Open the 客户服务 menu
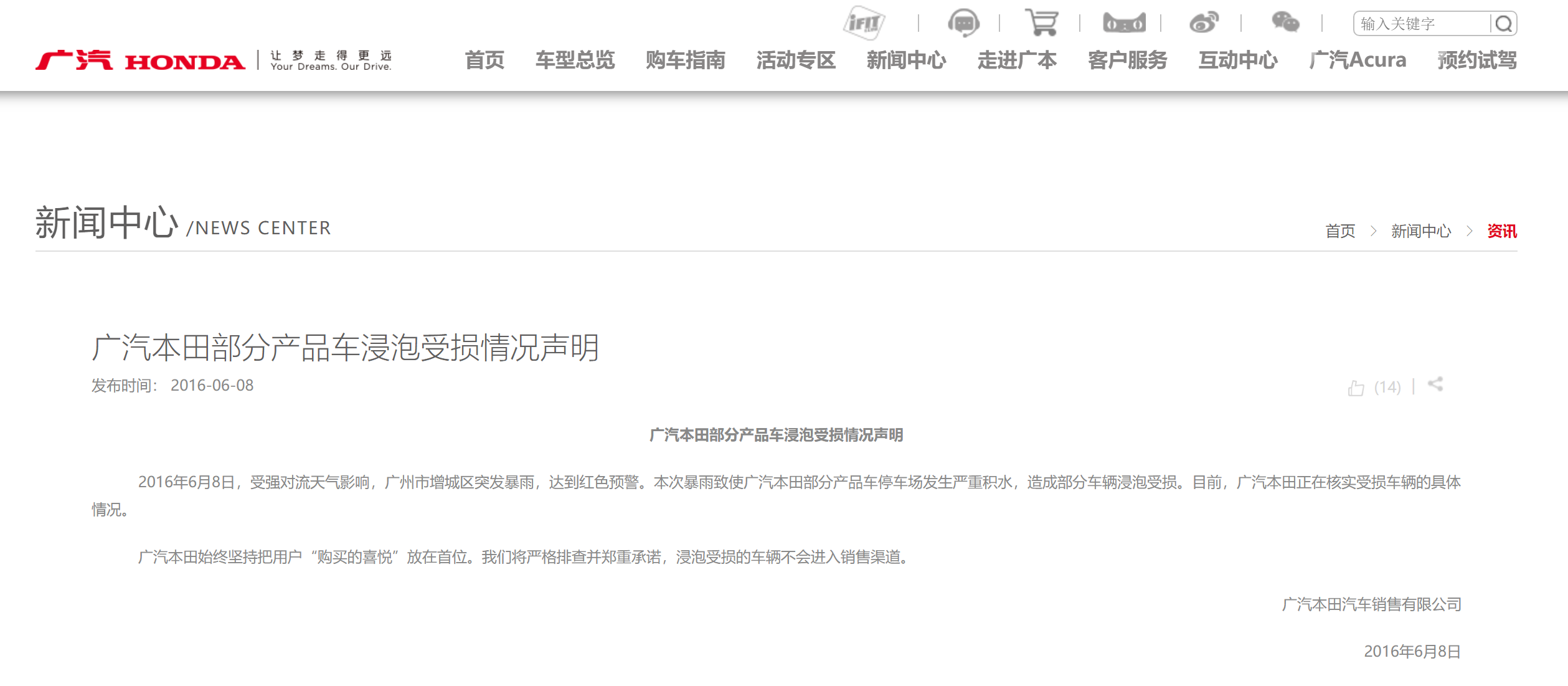1568x686 pixels. coord(1127,60)
